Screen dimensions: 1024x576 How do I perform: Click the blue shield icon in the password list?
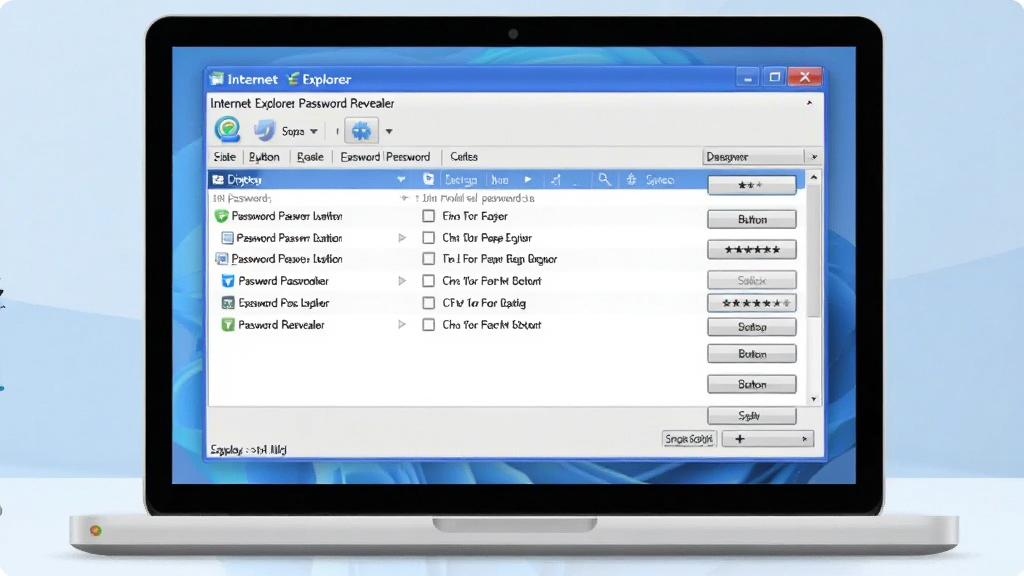point(228,281)
